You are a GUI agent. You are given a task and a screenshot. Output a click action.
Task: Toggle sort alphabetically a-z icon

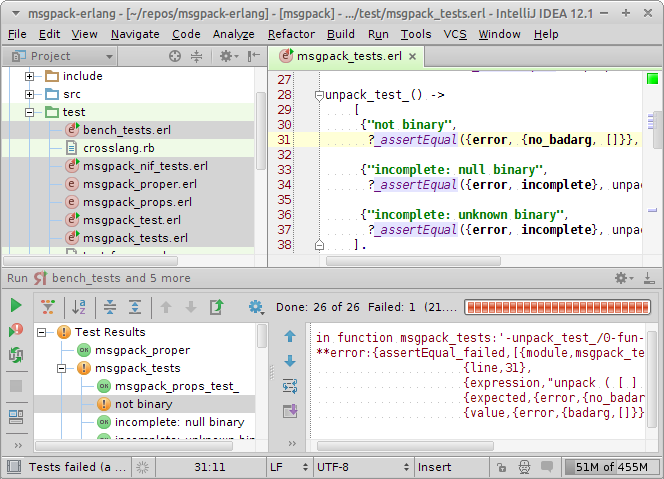(x=79, y=307)
